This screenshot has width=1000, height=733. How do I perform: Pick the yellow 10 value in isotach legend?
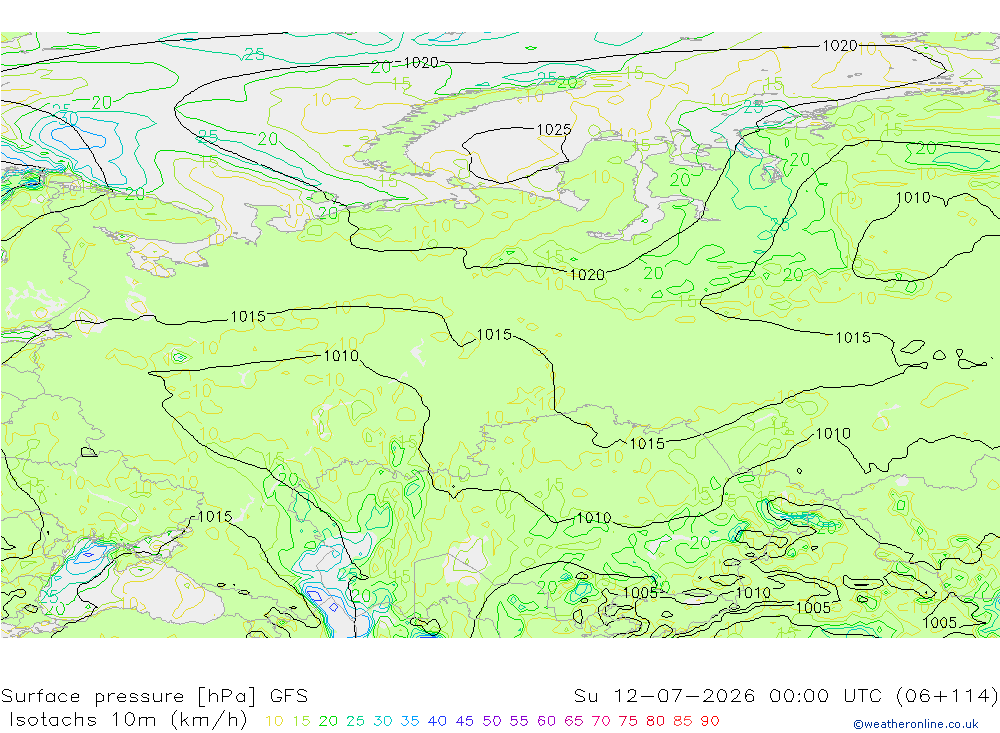click(274, 721)
